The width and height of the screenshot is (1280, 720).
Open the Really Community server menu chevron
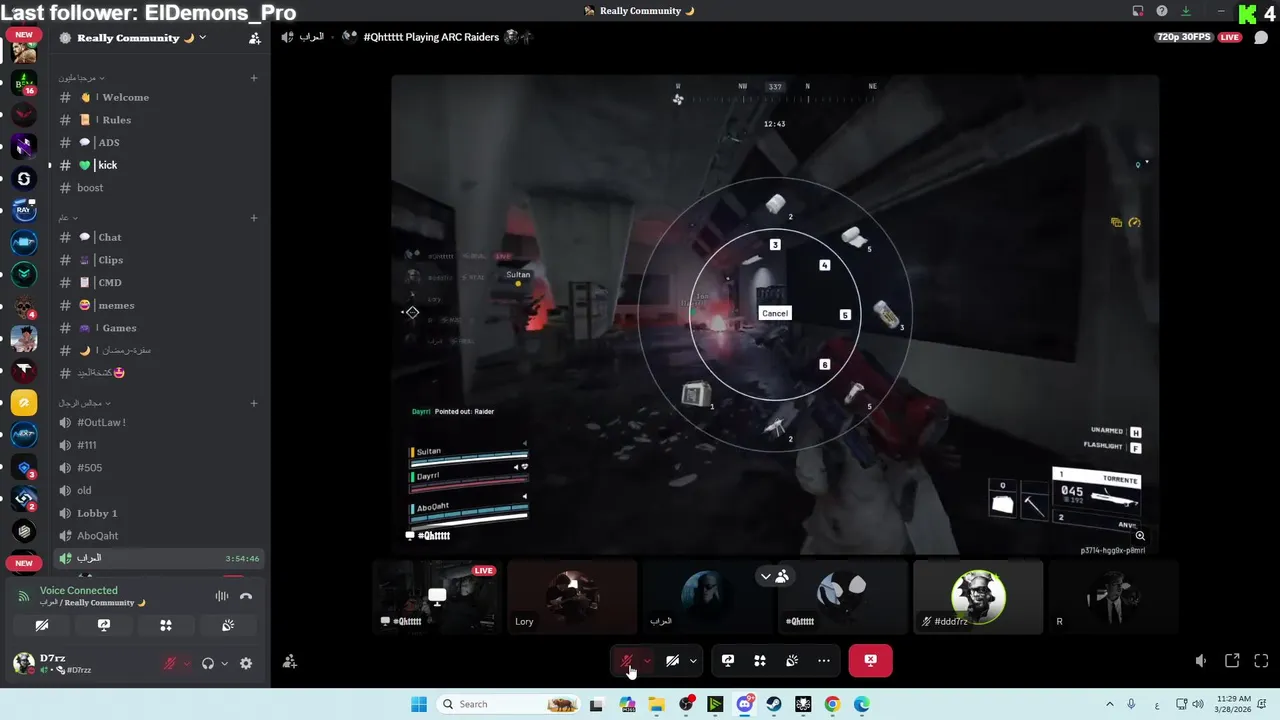point(203,38)
